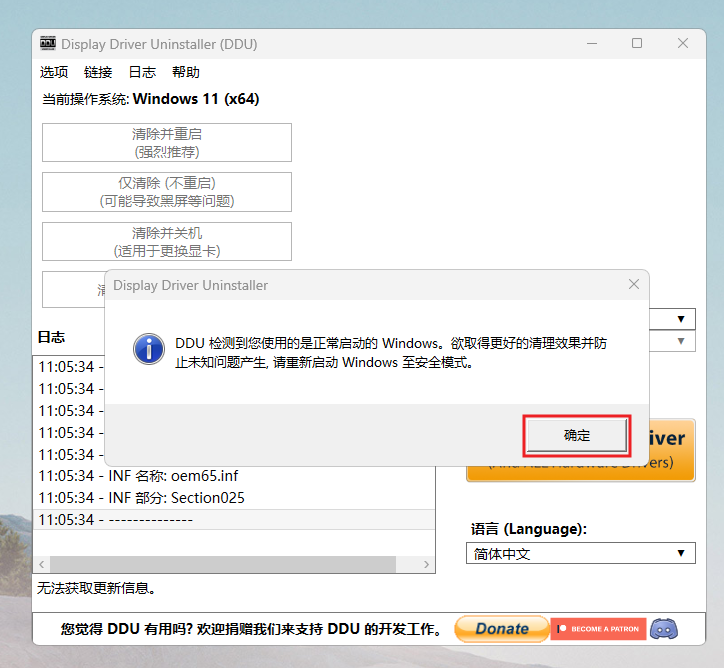Click the Donate PayPal button

click(502, 629)
